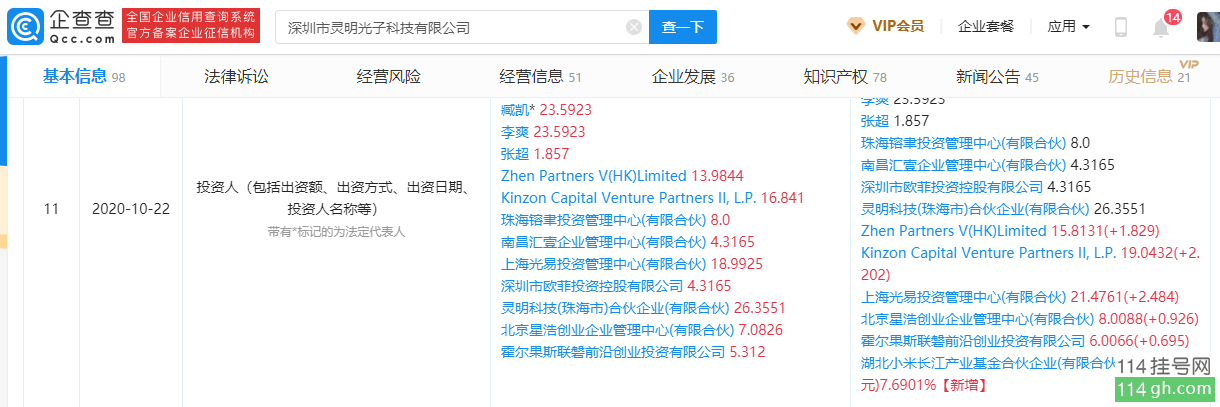The width and height of the screenshot is (1220, 407).
Task: Open 霍尔果斯联磐前沿创业投资 6.0066 link
Action: point(972,340)
